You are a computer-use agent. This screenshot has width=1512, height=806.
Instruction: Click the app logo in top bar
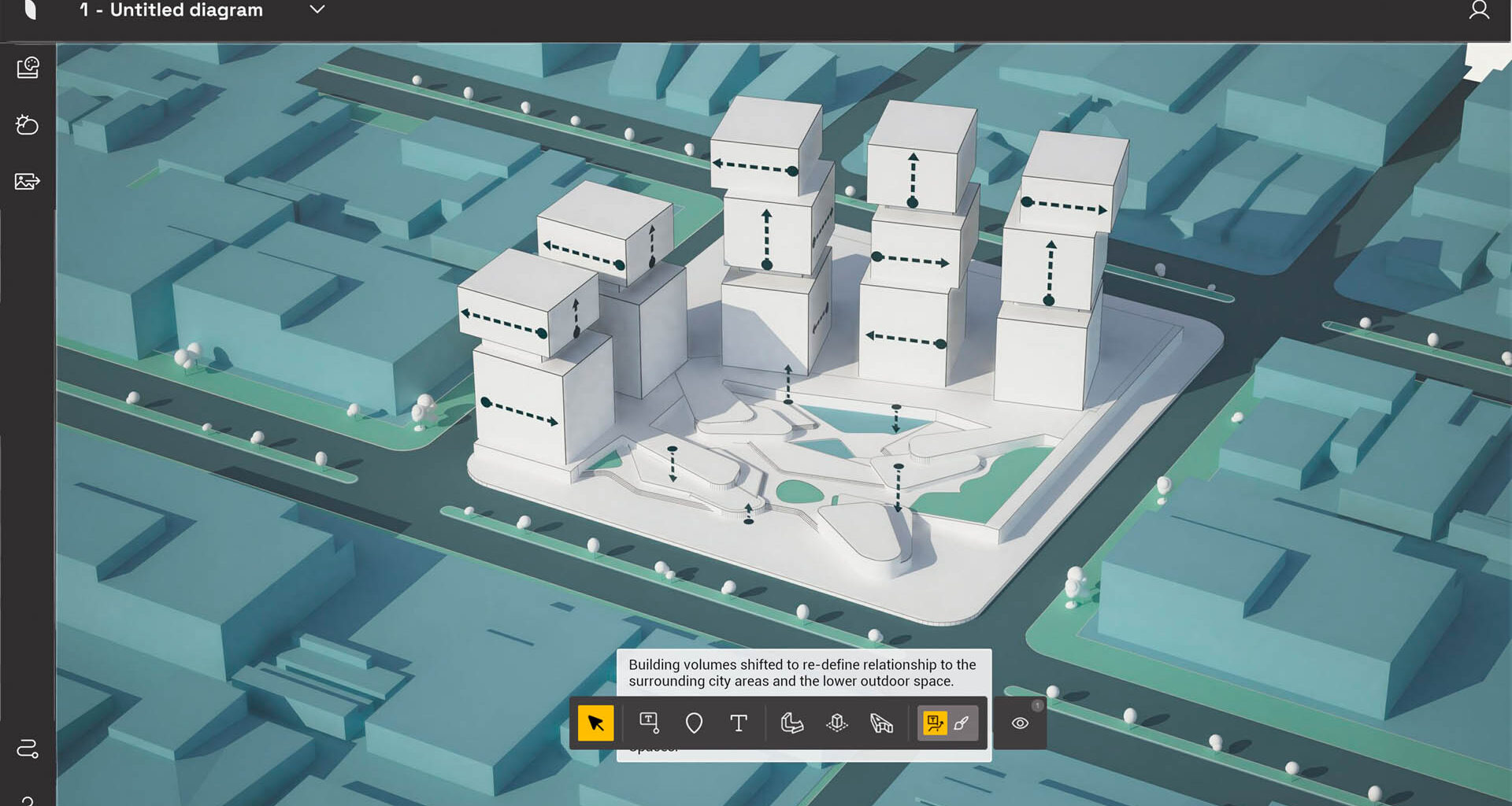(x=30, y=9)
